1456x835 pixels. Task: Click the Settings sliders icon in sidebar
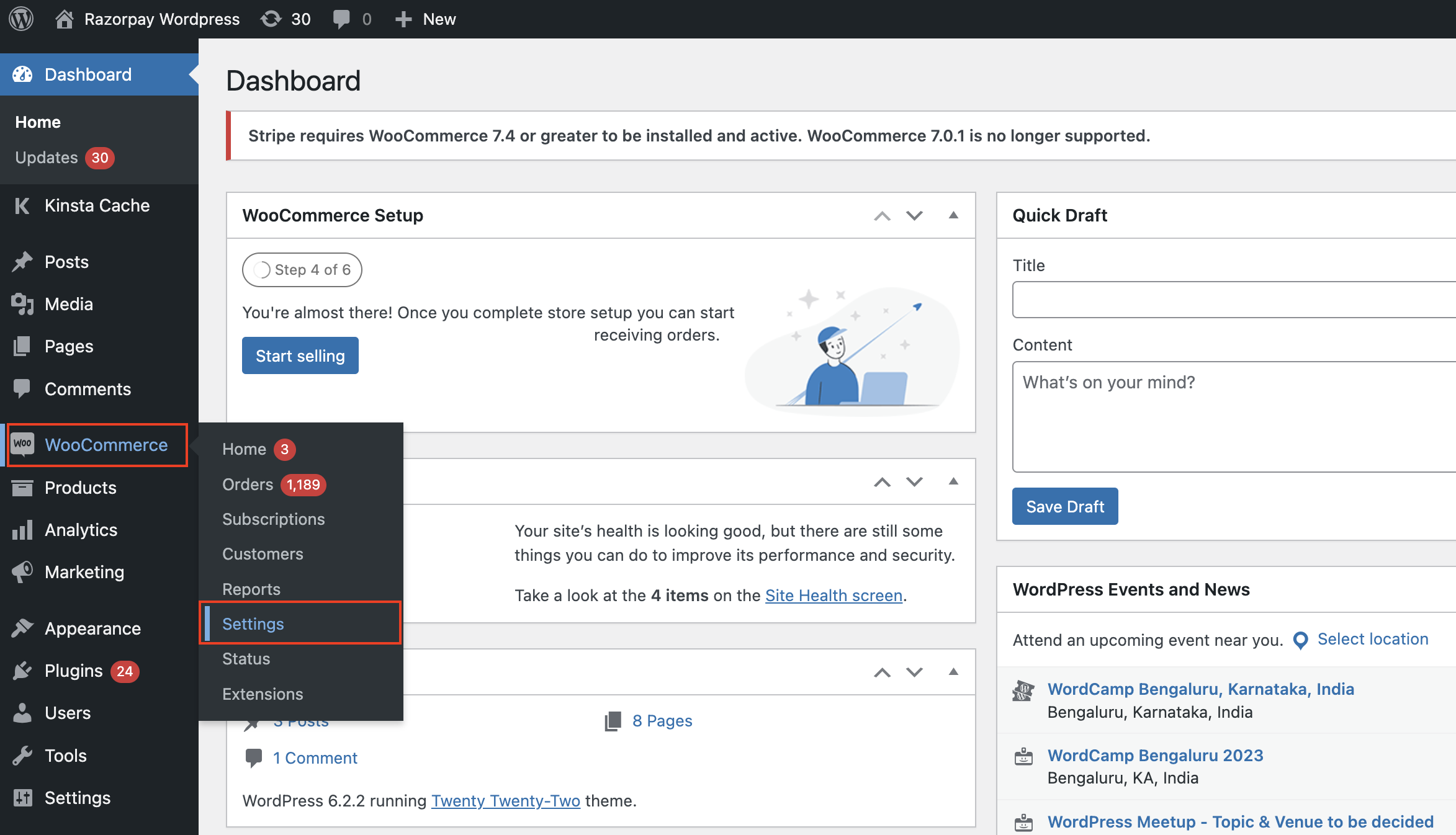coord(22,798)
